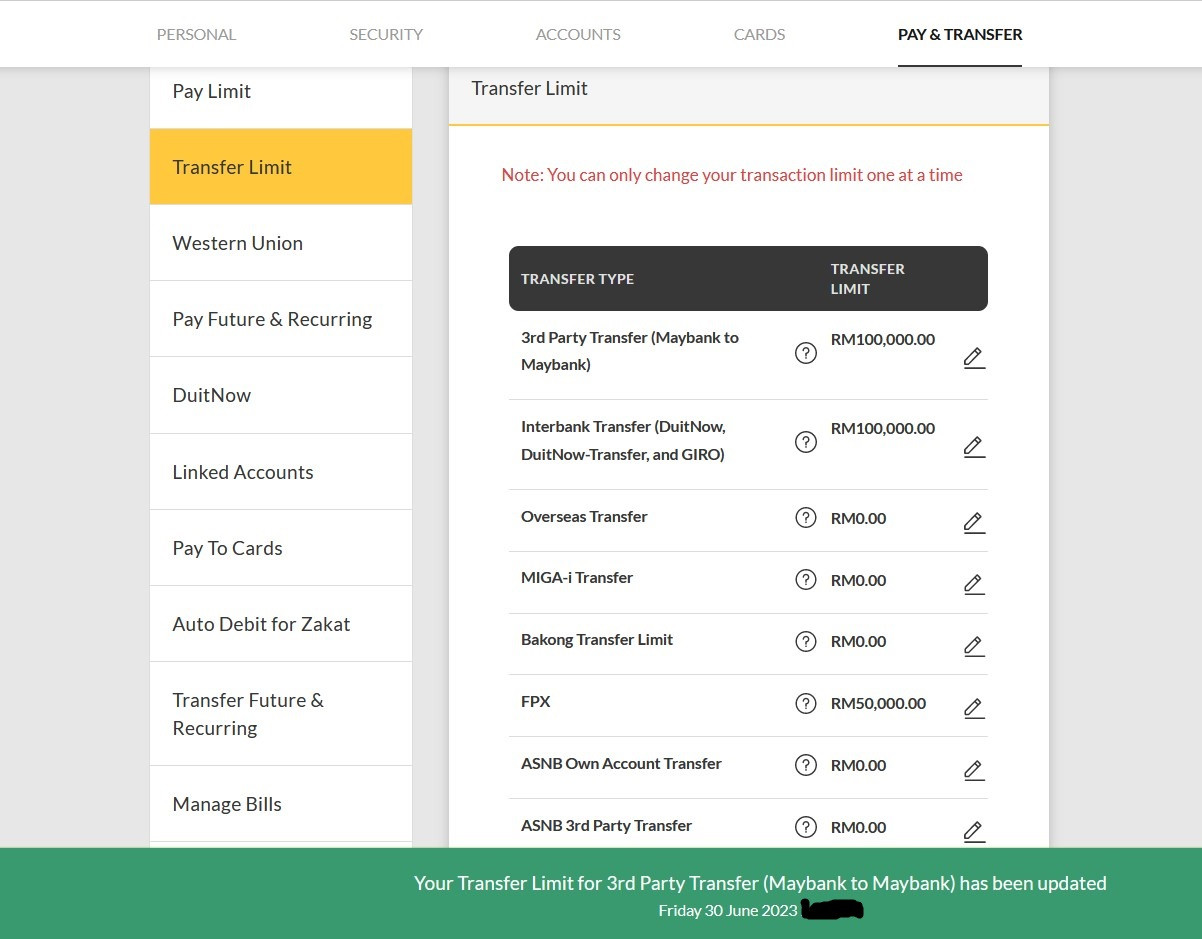Open help icon for Overseas Transfer
This screenshot has height=939, width=1202.
tap(806, 518)
